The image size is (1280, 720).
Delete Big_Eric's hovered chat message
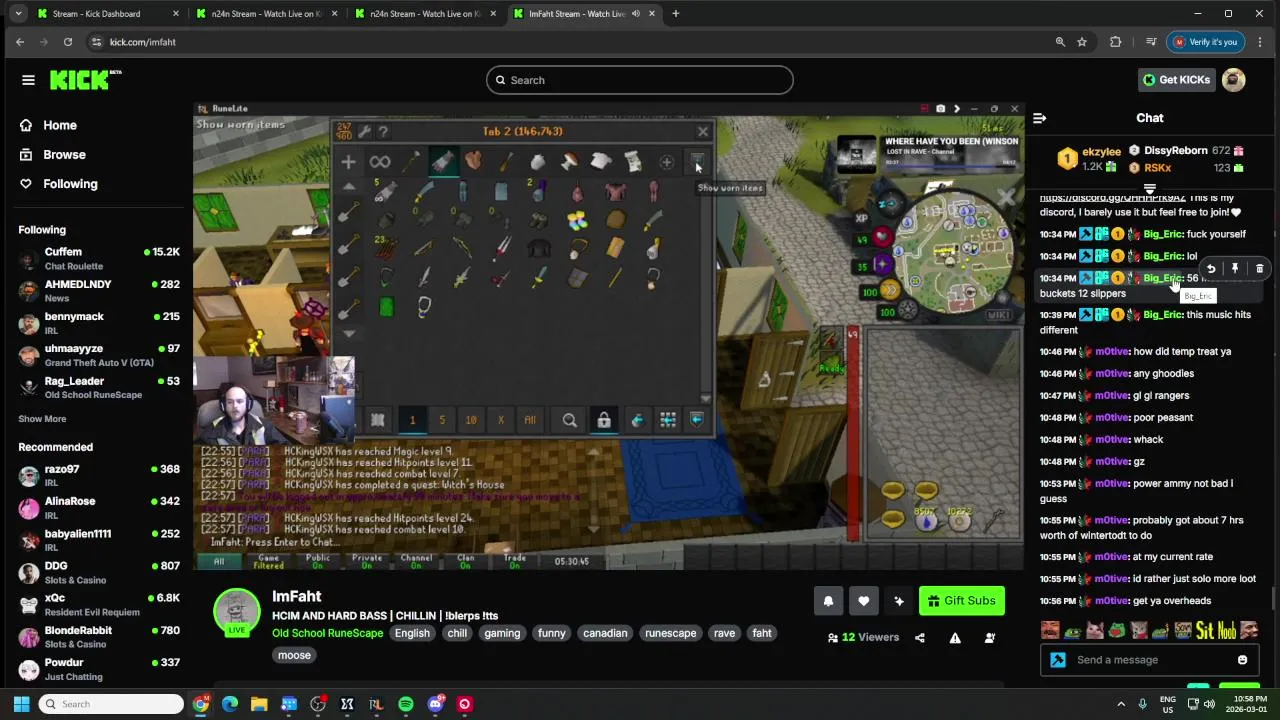click(1259, 268)
